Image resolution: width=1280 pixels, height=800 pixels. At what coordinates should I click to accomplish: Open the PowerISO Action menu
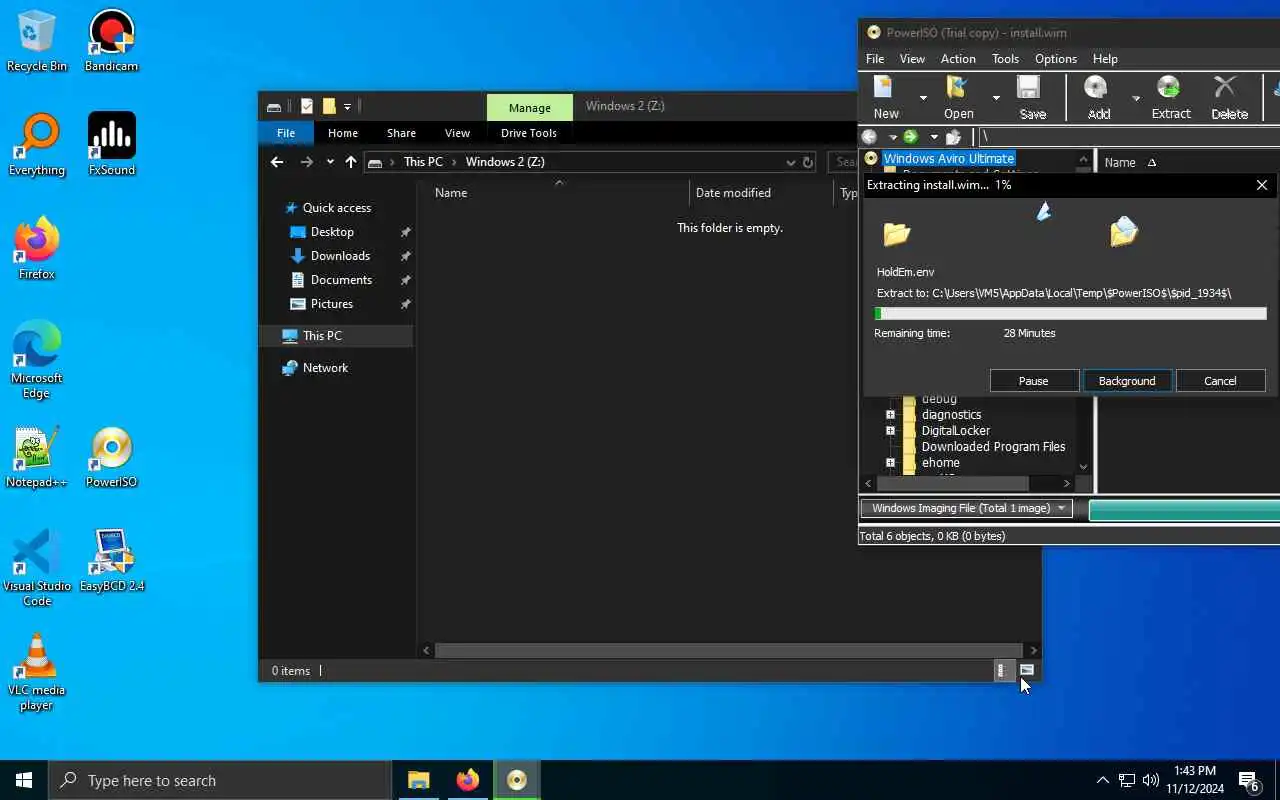958,59
